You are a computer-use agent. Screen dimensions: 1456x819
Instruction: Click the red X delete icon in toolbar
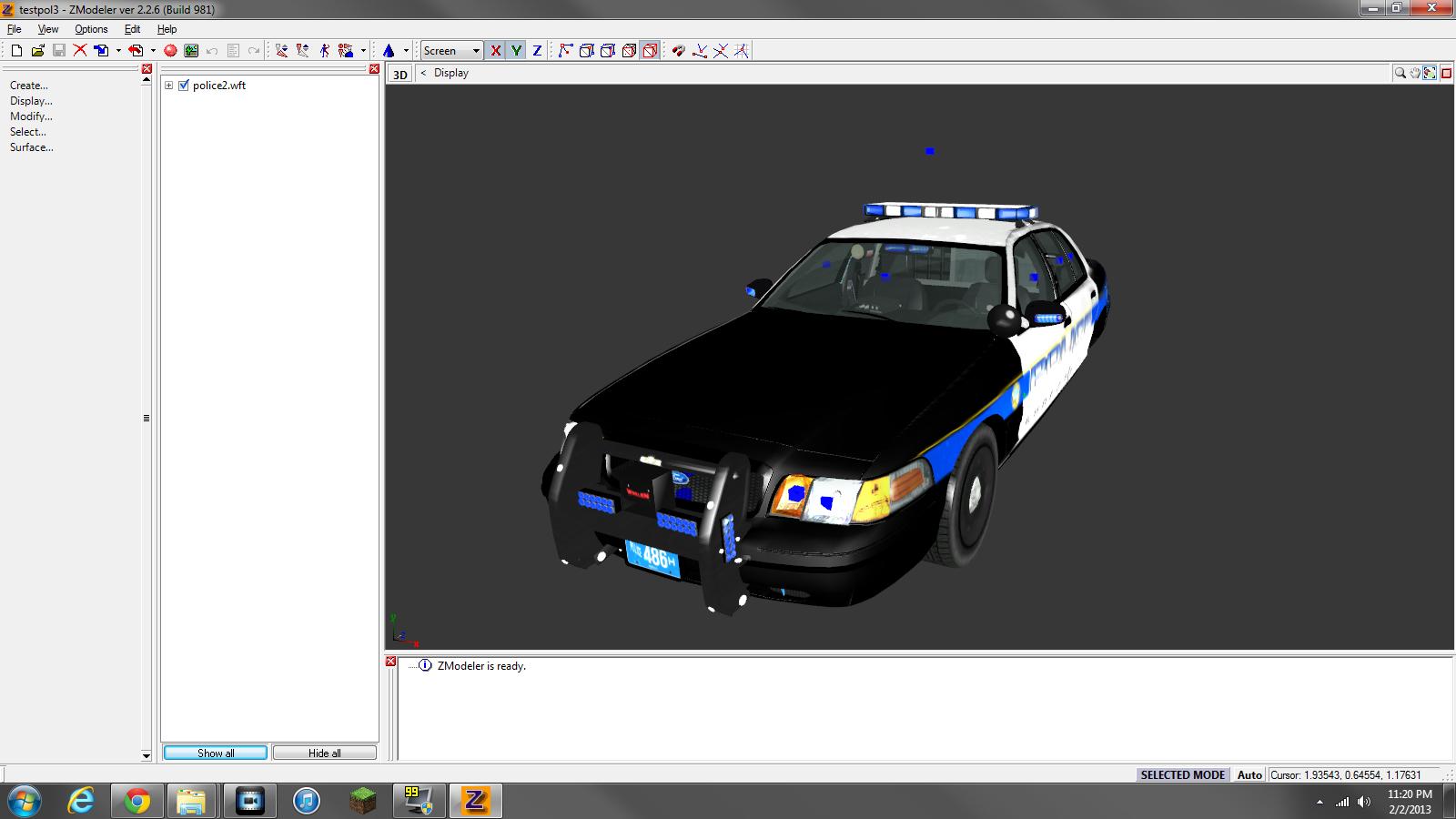pyautogui.click(x=80, y=51)
